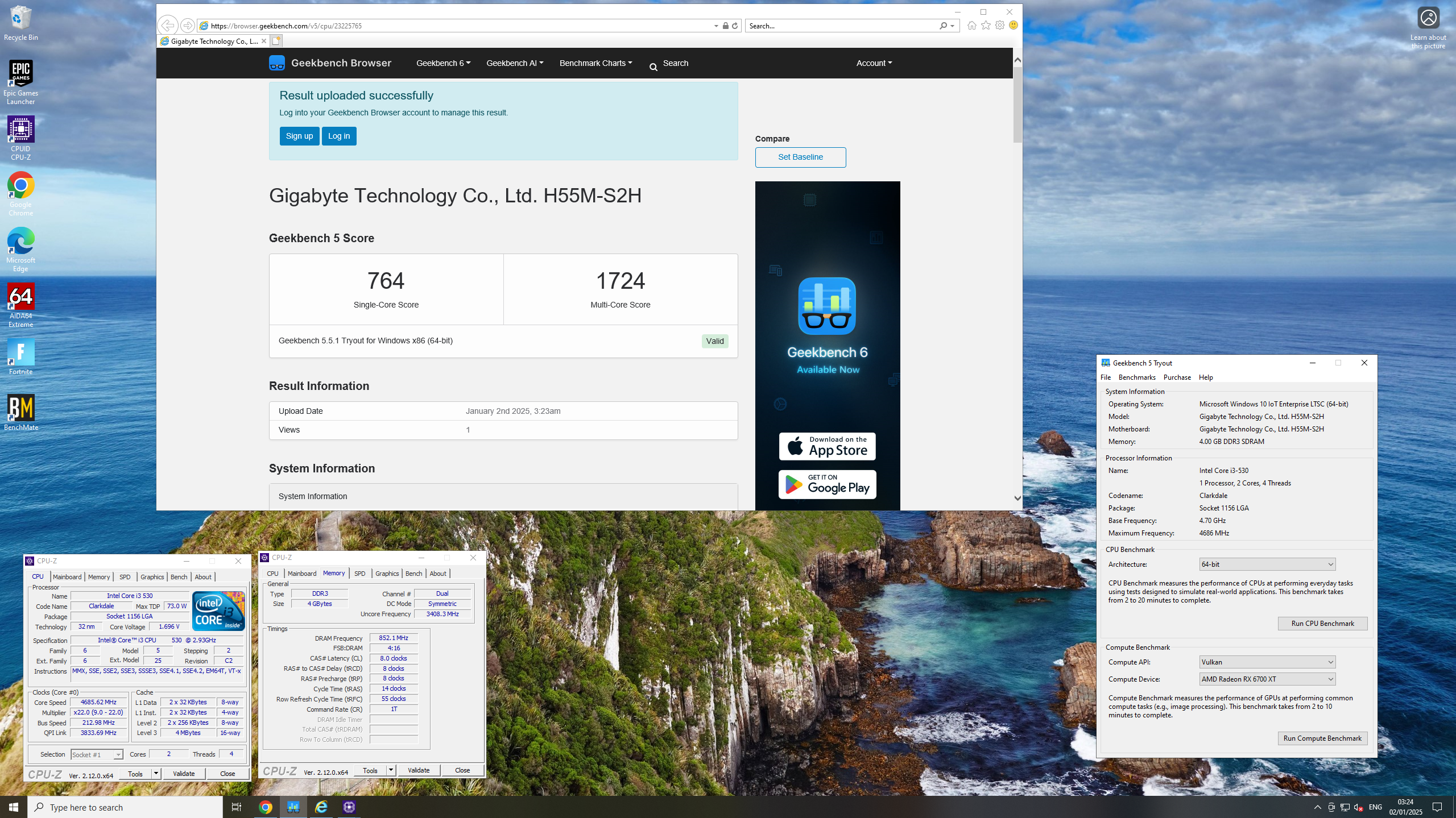Click Run Compute Benchmark button
This screenshot has height=818, width=1456.
(1322, 738)
